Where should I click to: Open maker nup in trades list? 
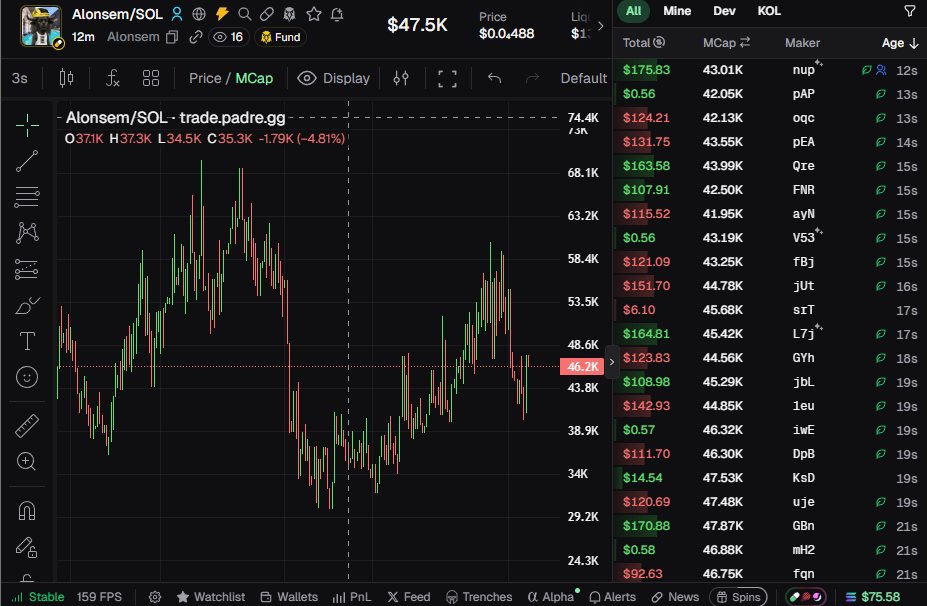(x=803, y=70)
